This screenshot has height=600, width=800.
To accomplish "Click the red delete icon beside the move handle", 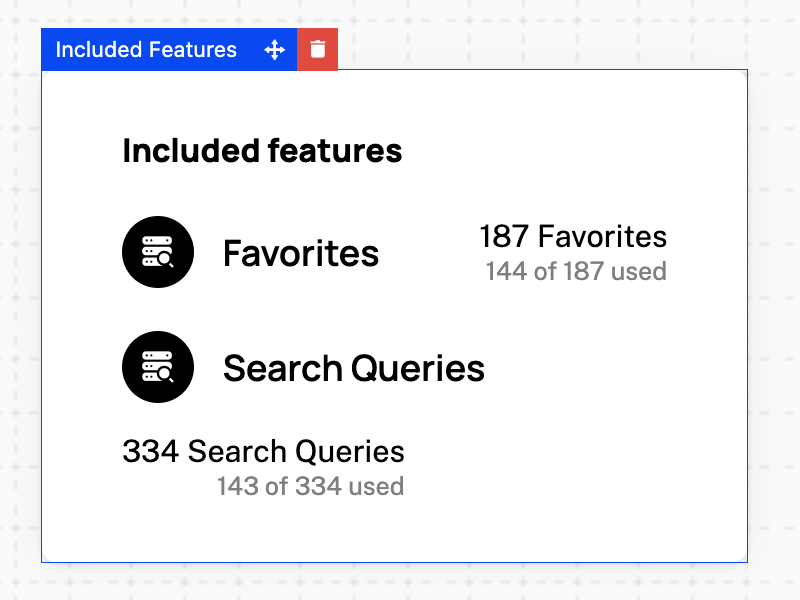I will click(317, 49).
